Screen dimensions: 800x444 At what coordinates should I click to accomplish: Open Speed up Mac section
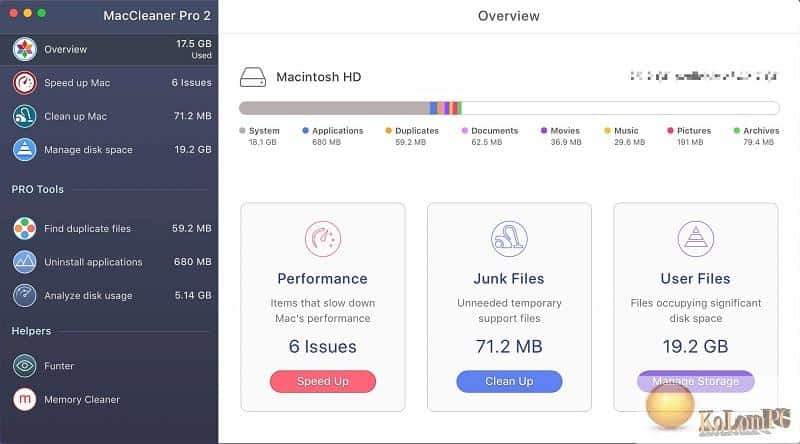pyautogui.click(x=109, y=83)
